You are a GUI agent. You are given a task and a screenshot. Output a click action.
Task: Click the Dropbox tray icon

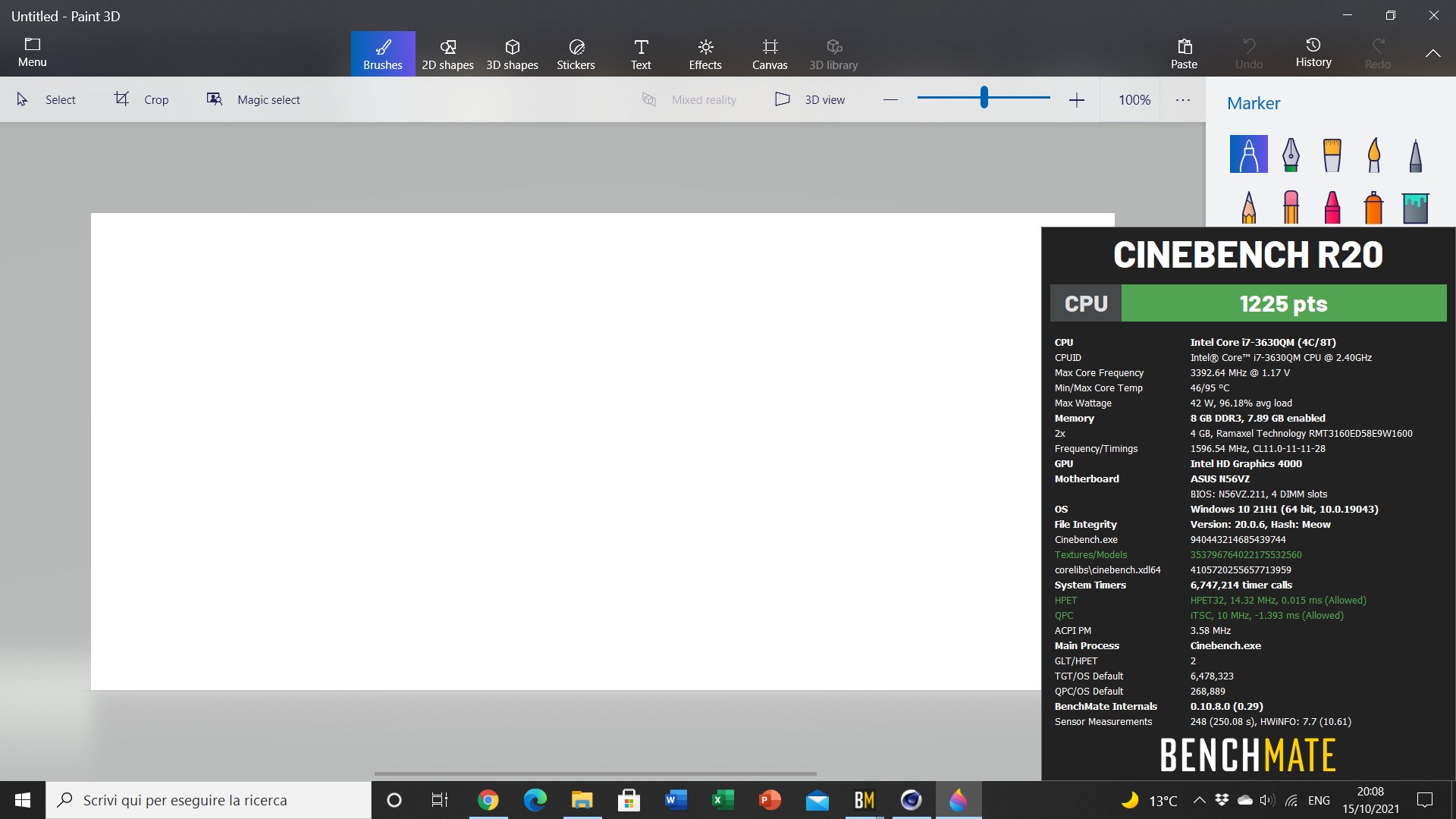pyautogui.click(x=1222, y=800)
